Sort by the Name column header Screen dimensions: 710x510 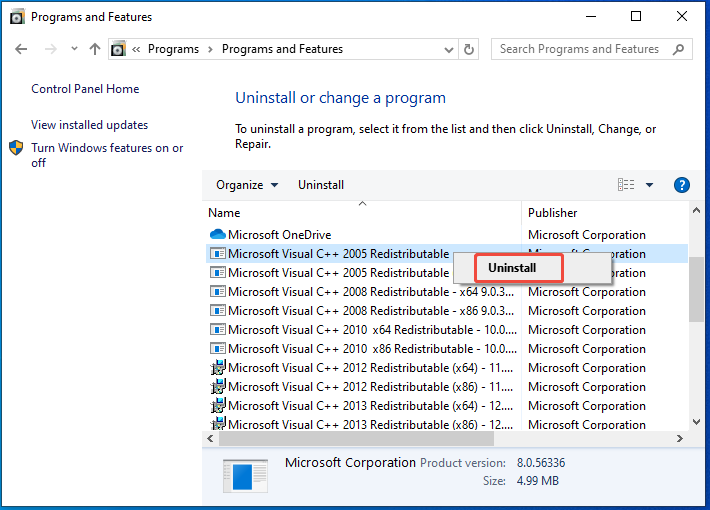point(362,213)
